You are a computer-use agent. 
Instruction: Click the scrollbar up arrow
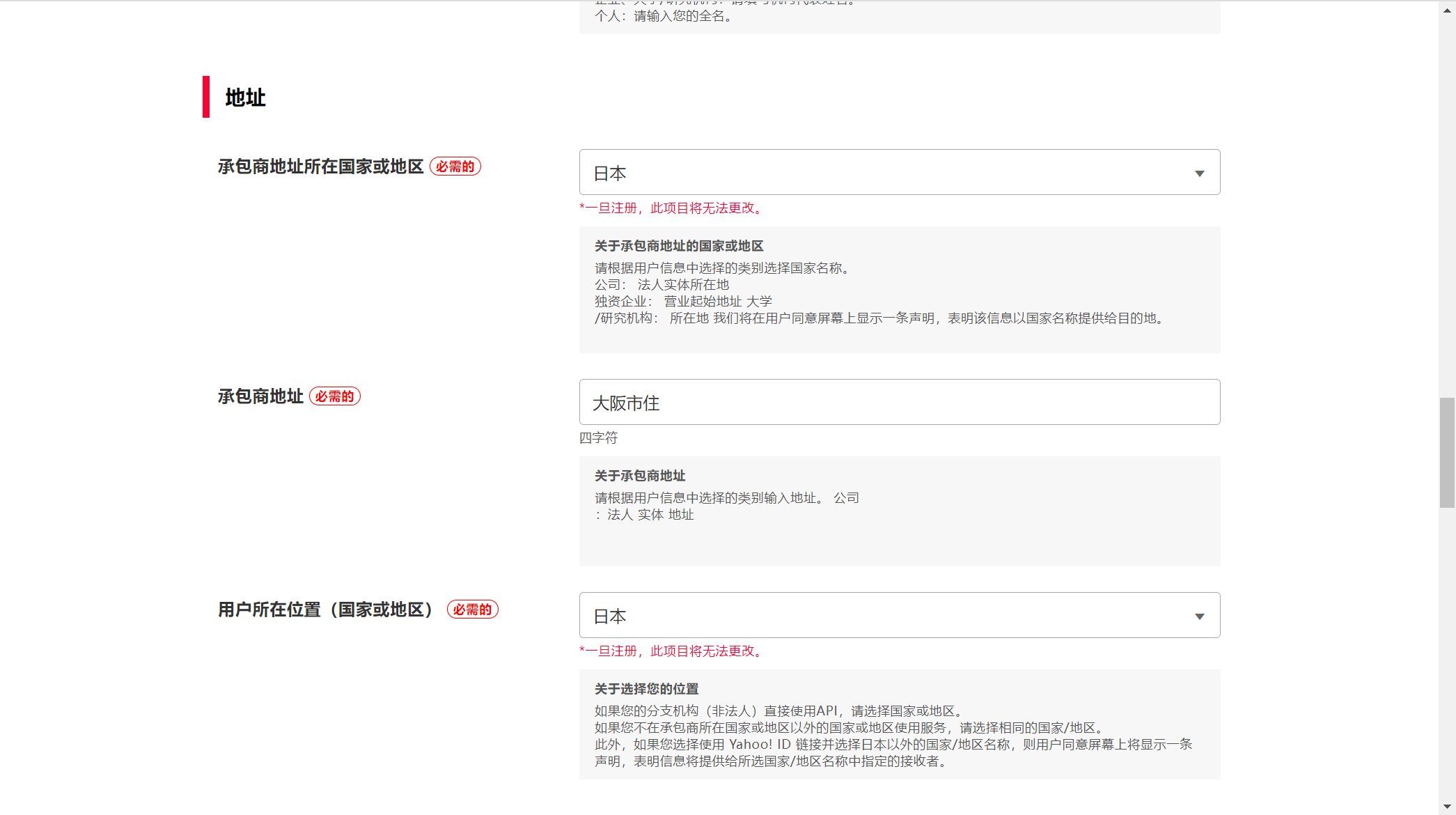click(x=1447, y=11)
